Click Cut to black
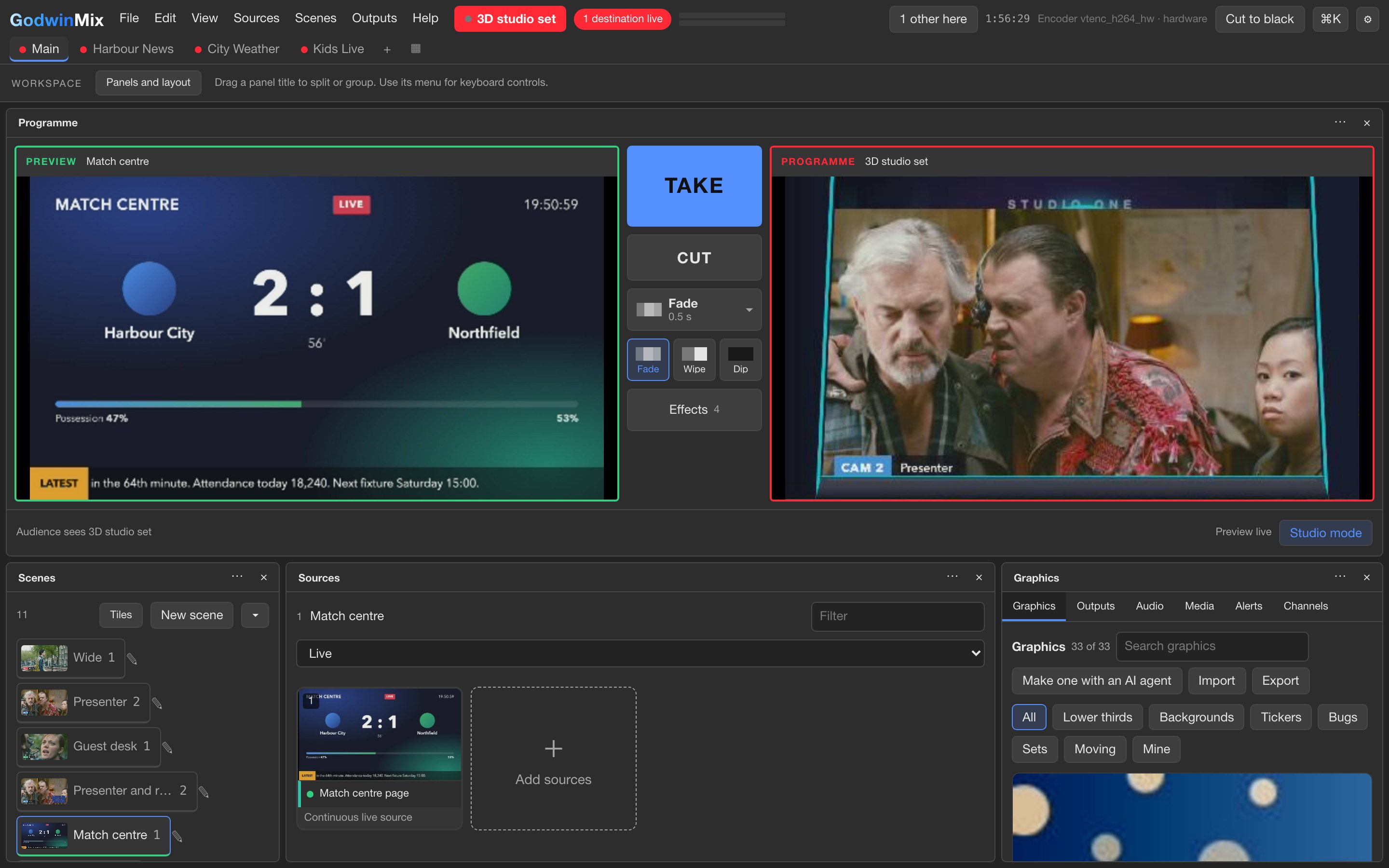 pos(1259,19)
